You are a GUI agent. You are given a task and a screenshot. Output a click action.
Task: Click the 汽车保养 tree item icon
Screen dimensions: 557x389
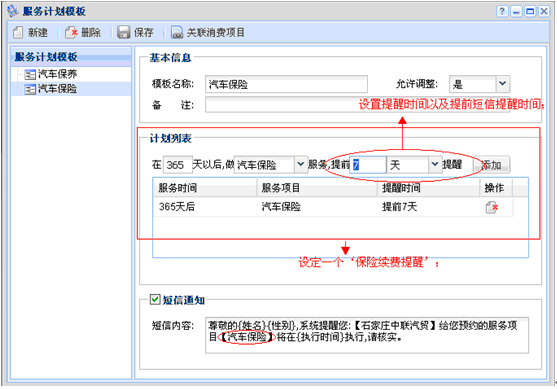click(x=30, y=74)
